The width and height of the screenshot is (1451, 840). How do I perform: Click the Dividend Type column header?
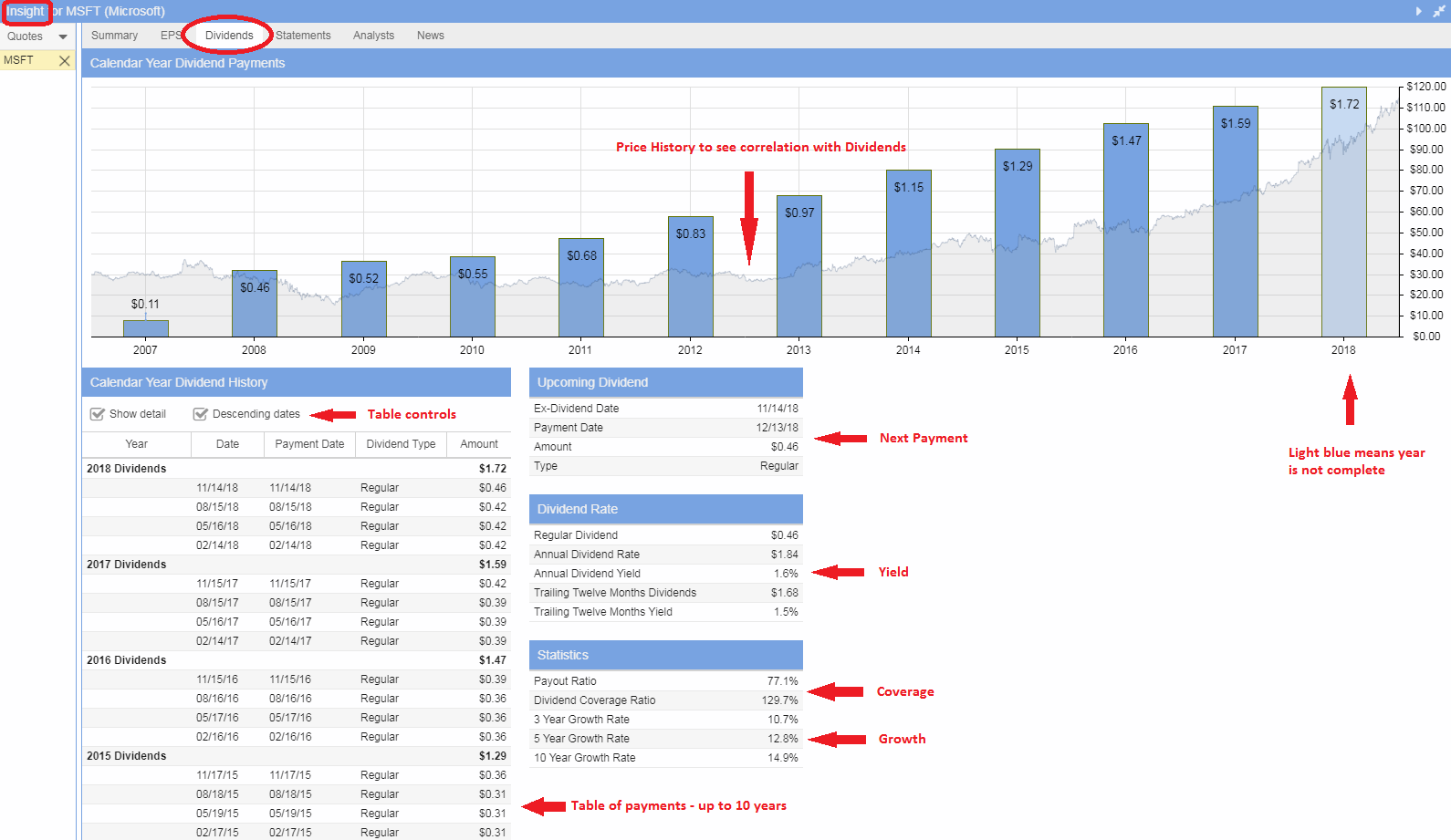[401, 444]
